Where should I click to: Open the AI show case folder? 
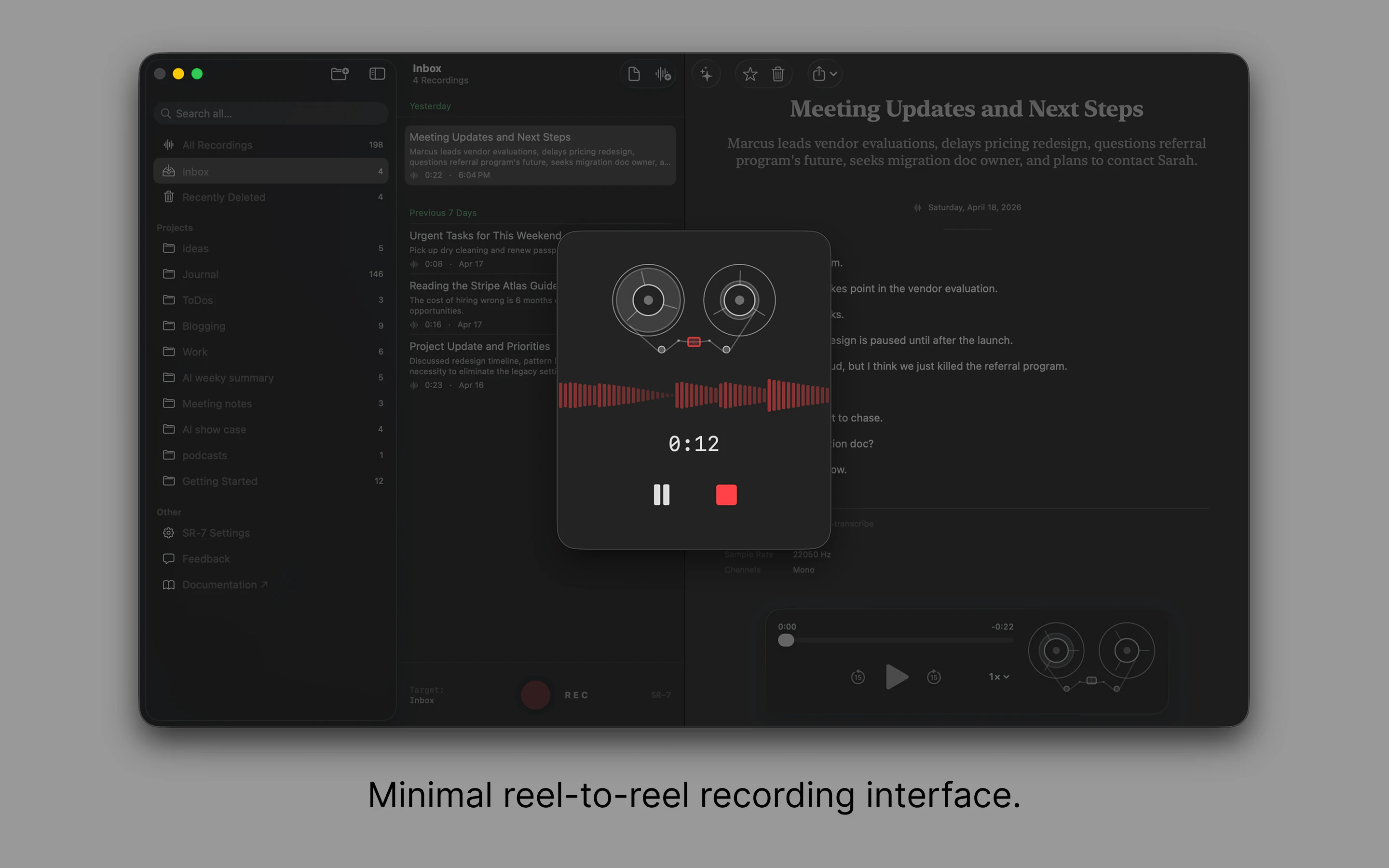coord(271,429)
